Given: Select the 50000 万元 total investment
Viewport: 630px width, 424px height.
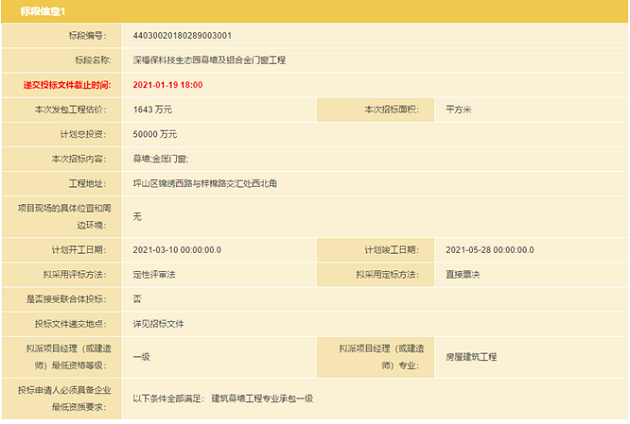Looking at the screenshot, I should click(x=156, y=134).
